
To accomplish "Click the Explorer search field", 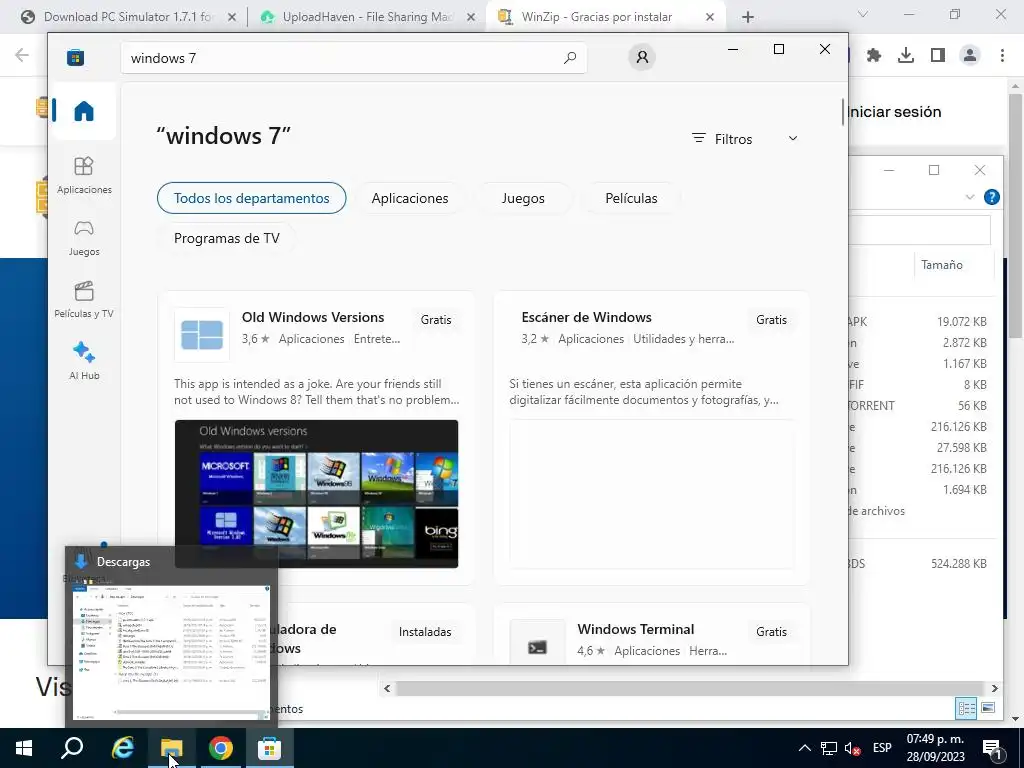I will tap(920, 230).
